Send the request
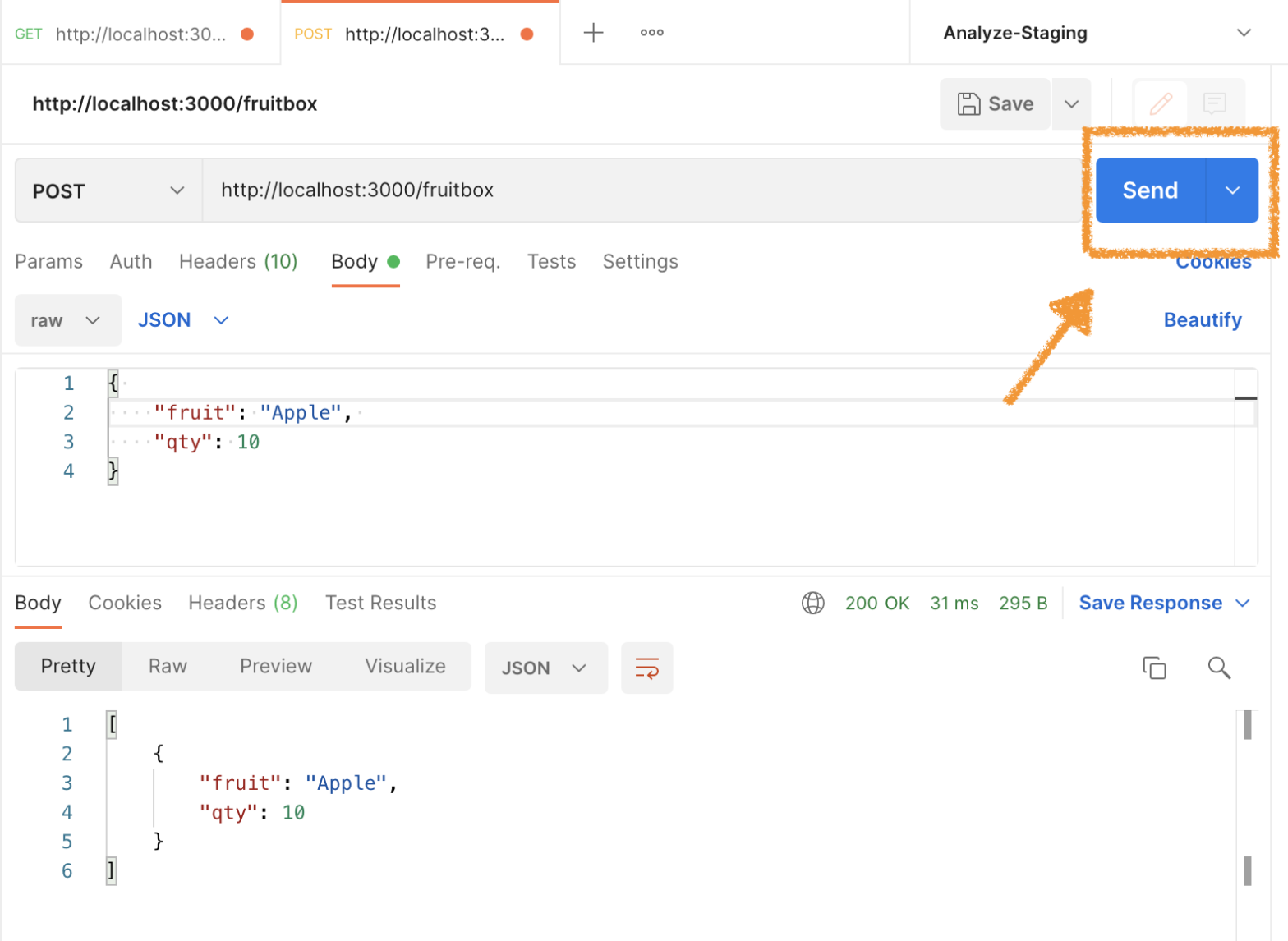 (x=1150, y=190)
